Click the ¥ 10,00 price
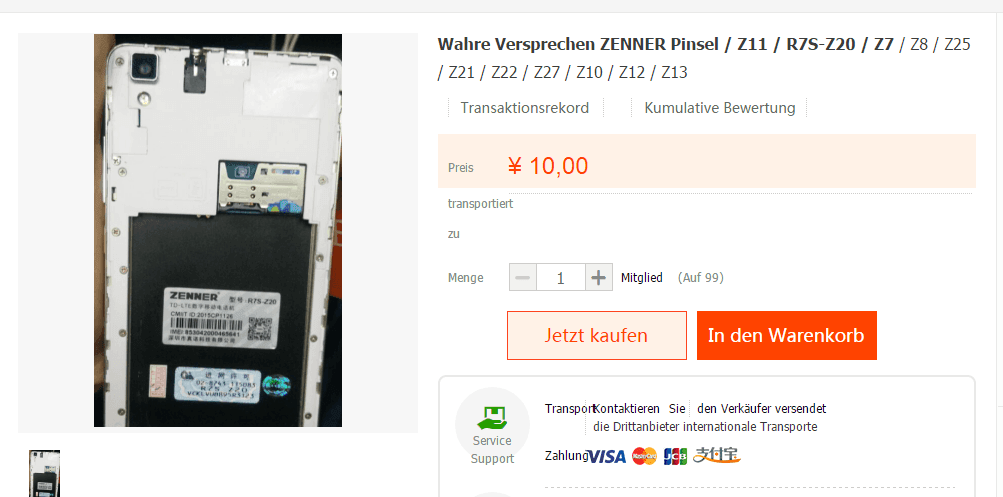This screenshot has width=1003, height=497. click(x=548, y=166)
